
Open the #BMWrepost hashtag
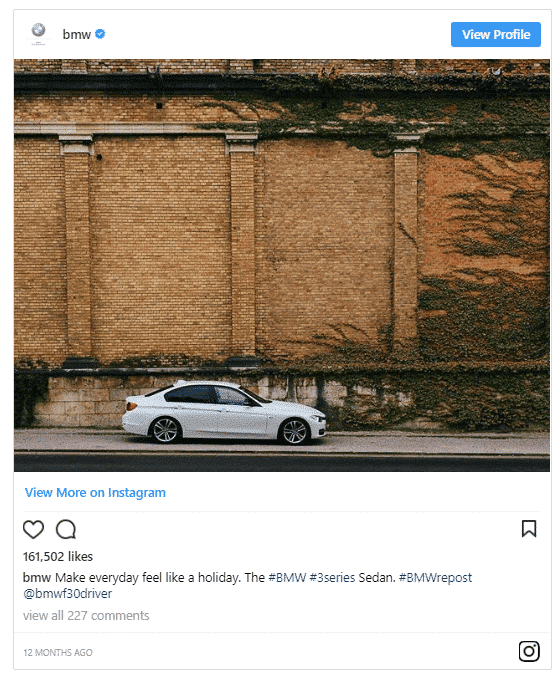[x=435, y=577]
